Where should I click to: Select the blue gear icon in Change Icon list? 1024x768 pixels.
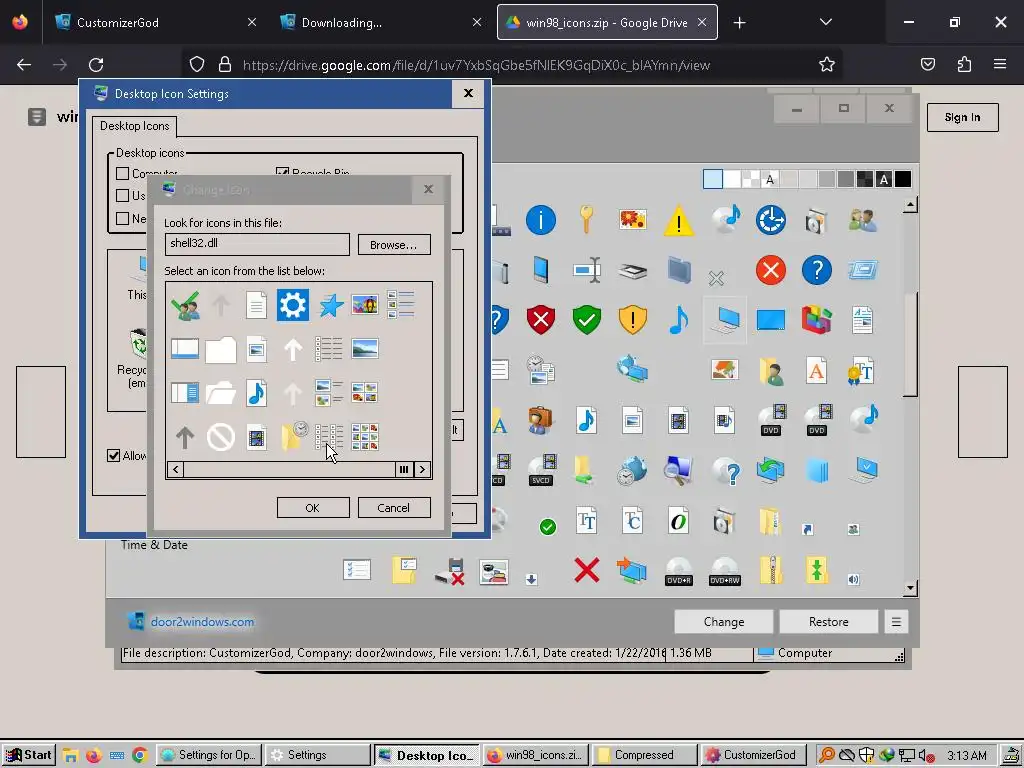(x=293, y=305)
